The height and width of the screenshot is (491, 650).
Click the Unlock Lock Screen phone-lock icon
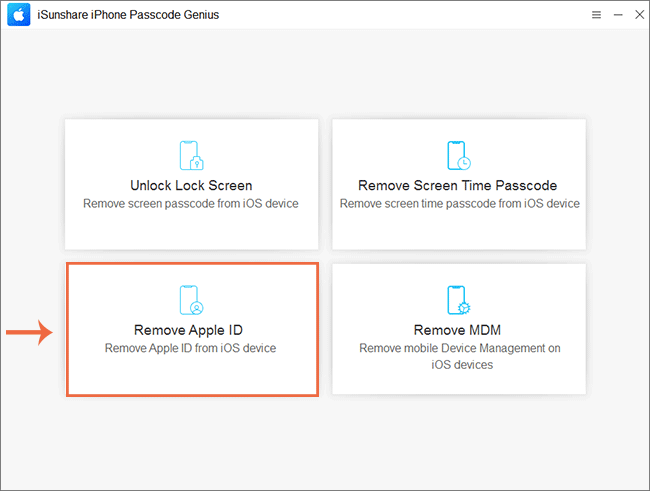(x=192, y=156)
